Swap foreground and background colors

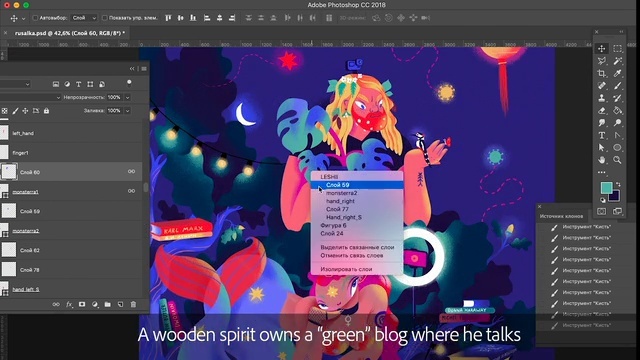click(x=618, y=184)
